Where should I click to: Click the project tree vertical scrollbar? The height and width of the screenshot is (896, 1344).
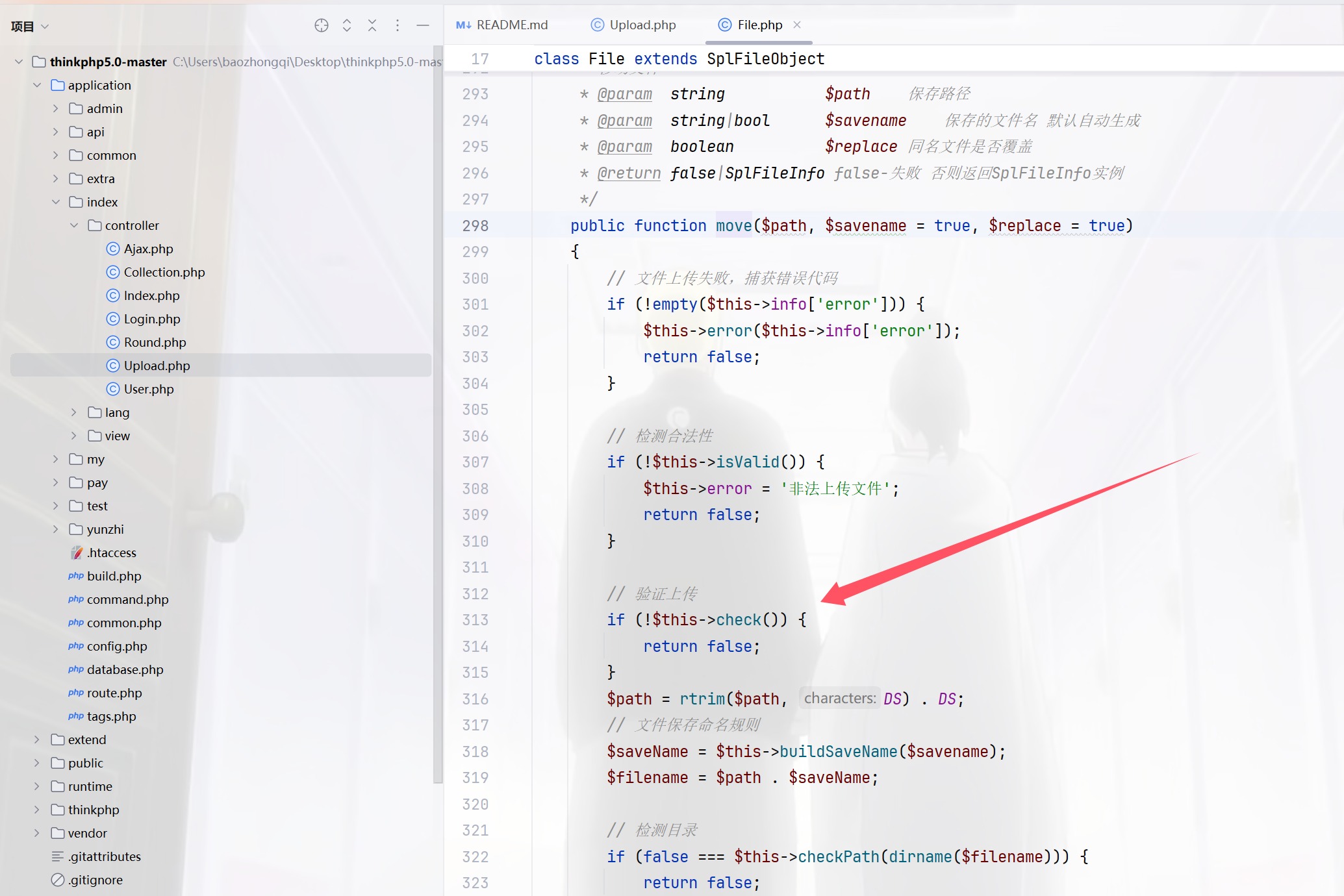438,416
